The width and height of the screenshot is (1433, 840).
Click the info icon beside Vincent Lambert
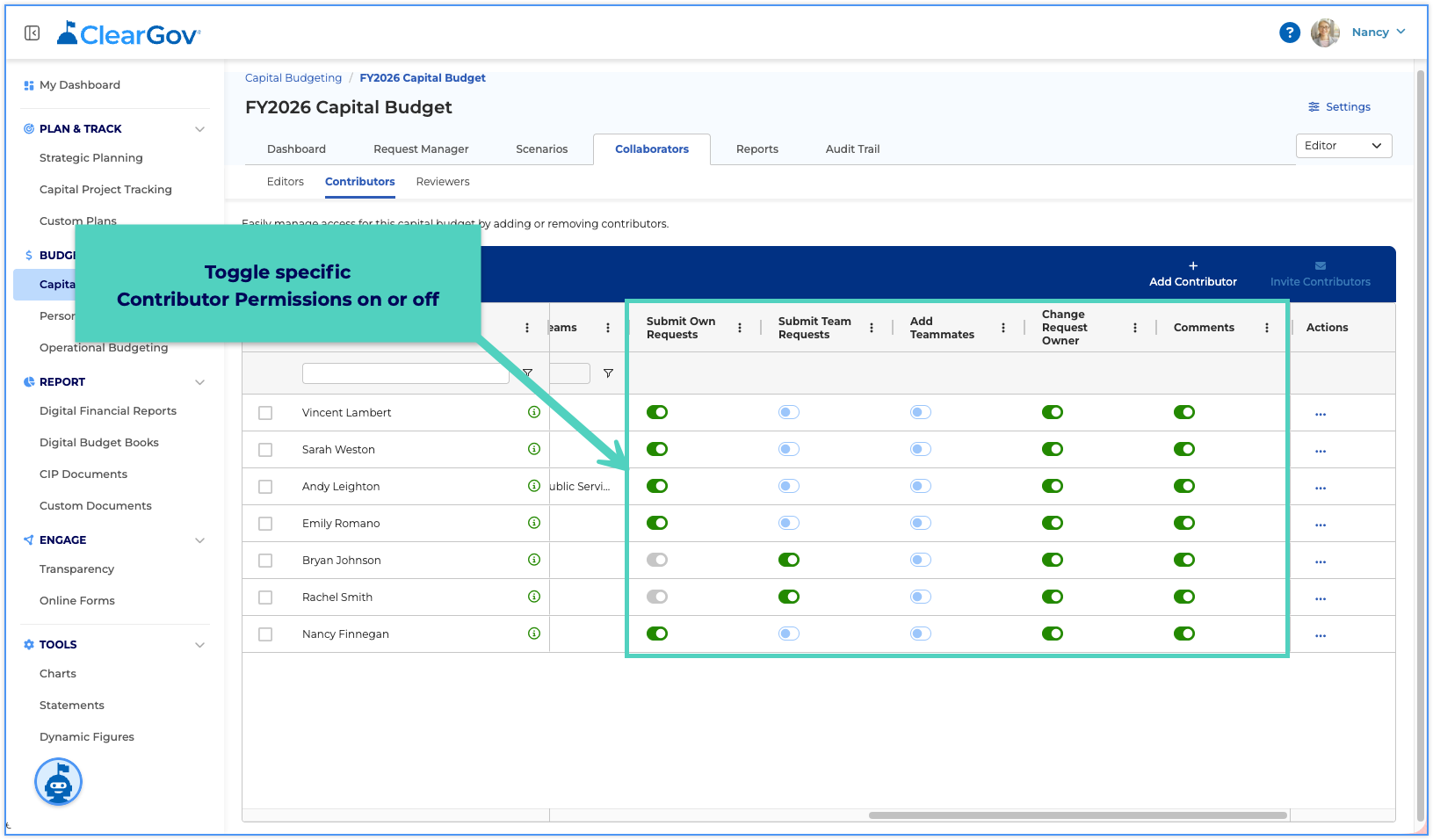534,412
